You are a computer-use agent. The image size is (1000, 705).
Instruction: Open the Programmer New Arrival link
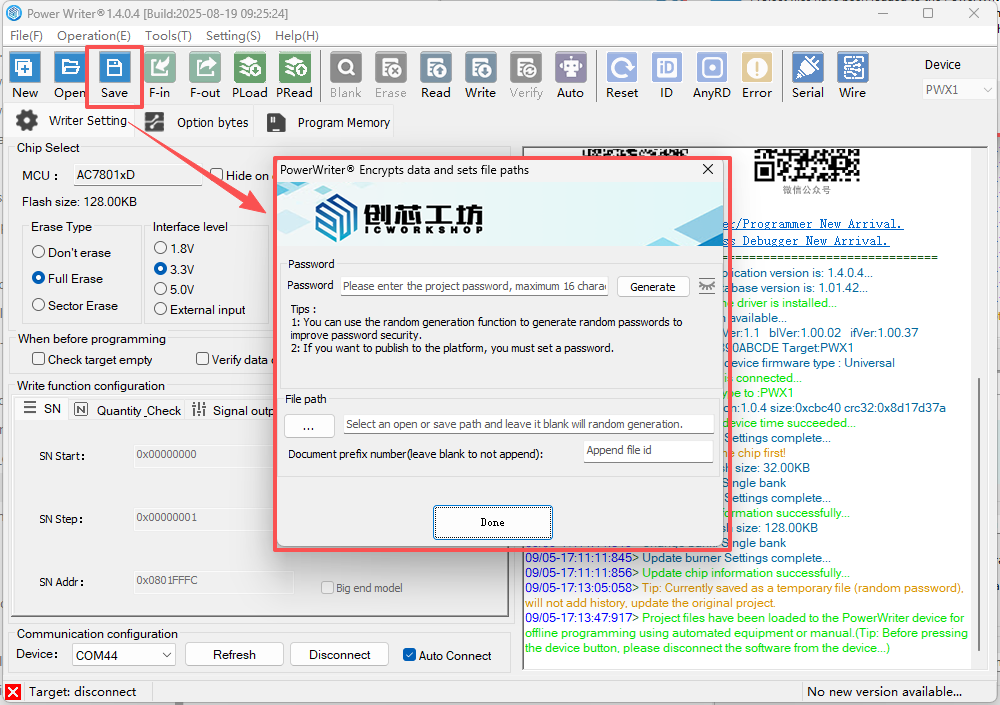click(x=814, y=224)
